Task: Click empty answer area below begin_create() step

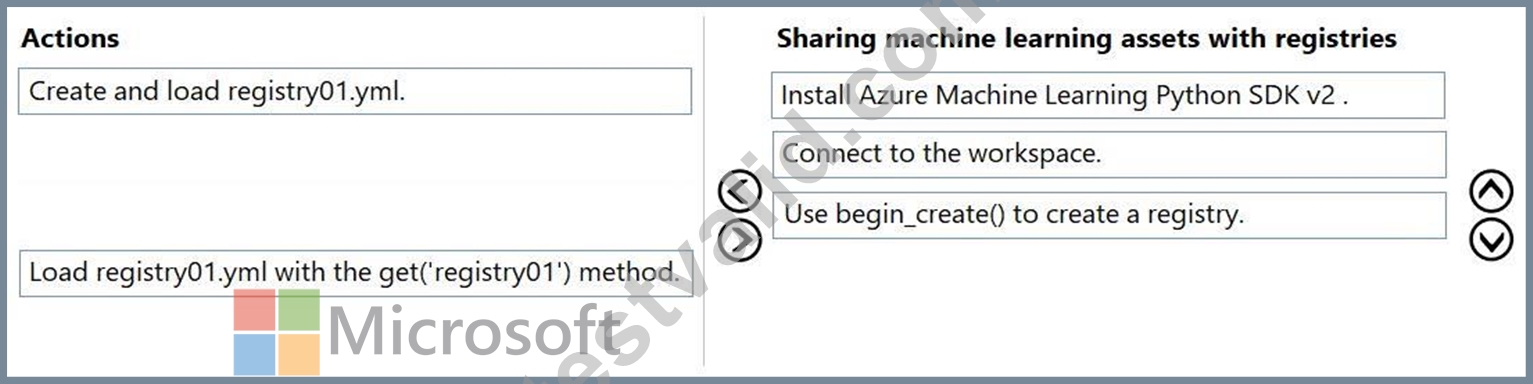Action: tap(1108, 305)
